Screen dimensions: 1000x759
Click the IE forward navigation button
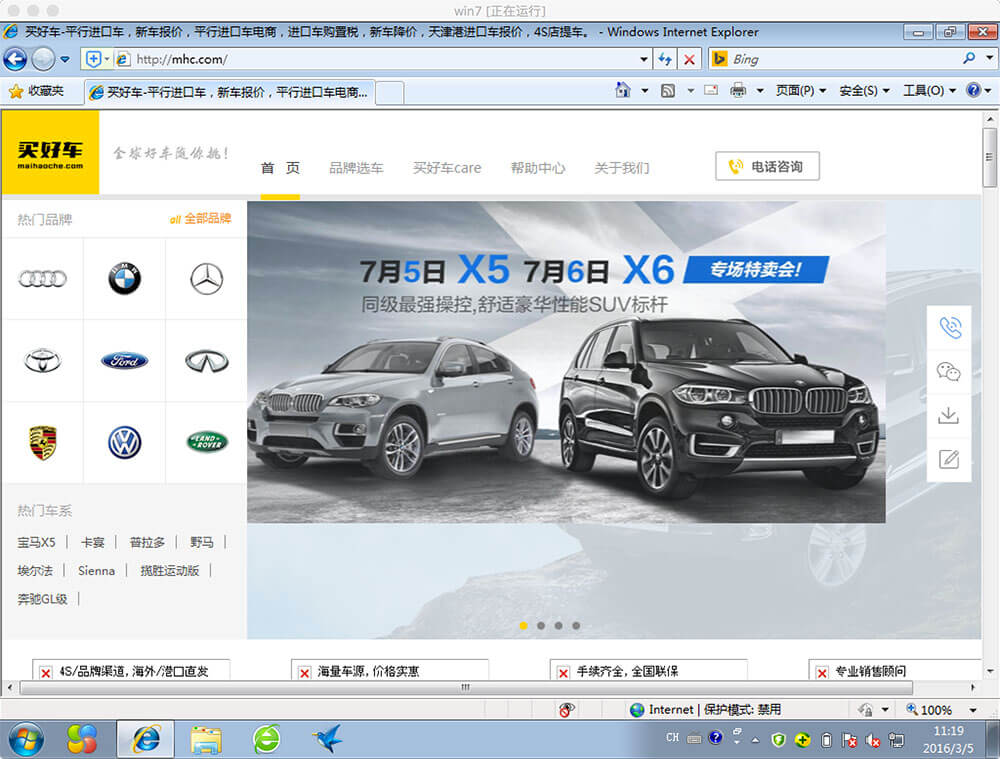[43, 59]
